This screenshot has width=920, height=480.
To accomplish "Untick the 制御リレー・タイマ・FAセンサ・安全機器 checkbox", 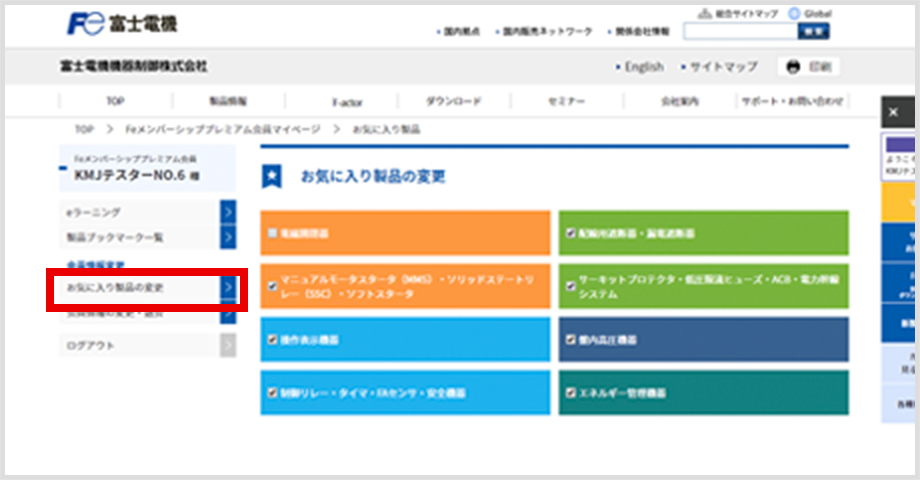I will pos(272,393).
